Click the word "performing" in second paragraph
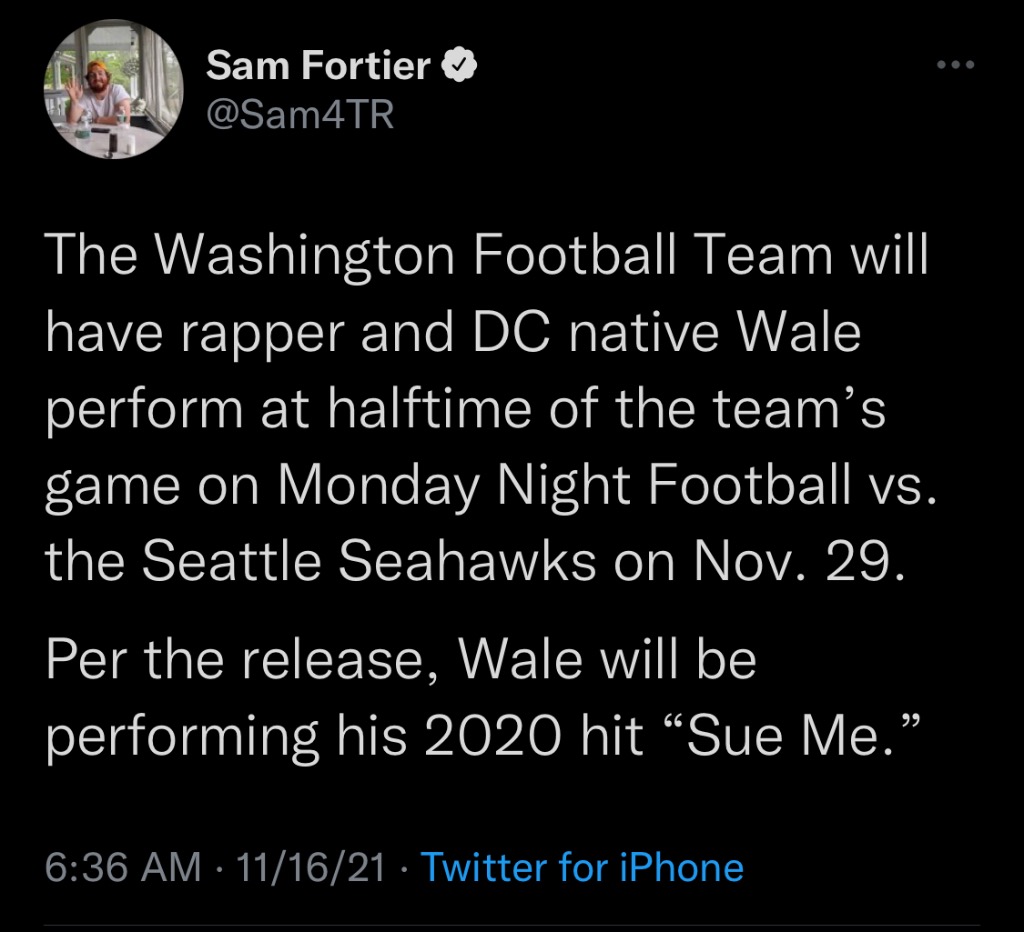The width and height of the screenshot is (1024, 932). click(183, 738)
